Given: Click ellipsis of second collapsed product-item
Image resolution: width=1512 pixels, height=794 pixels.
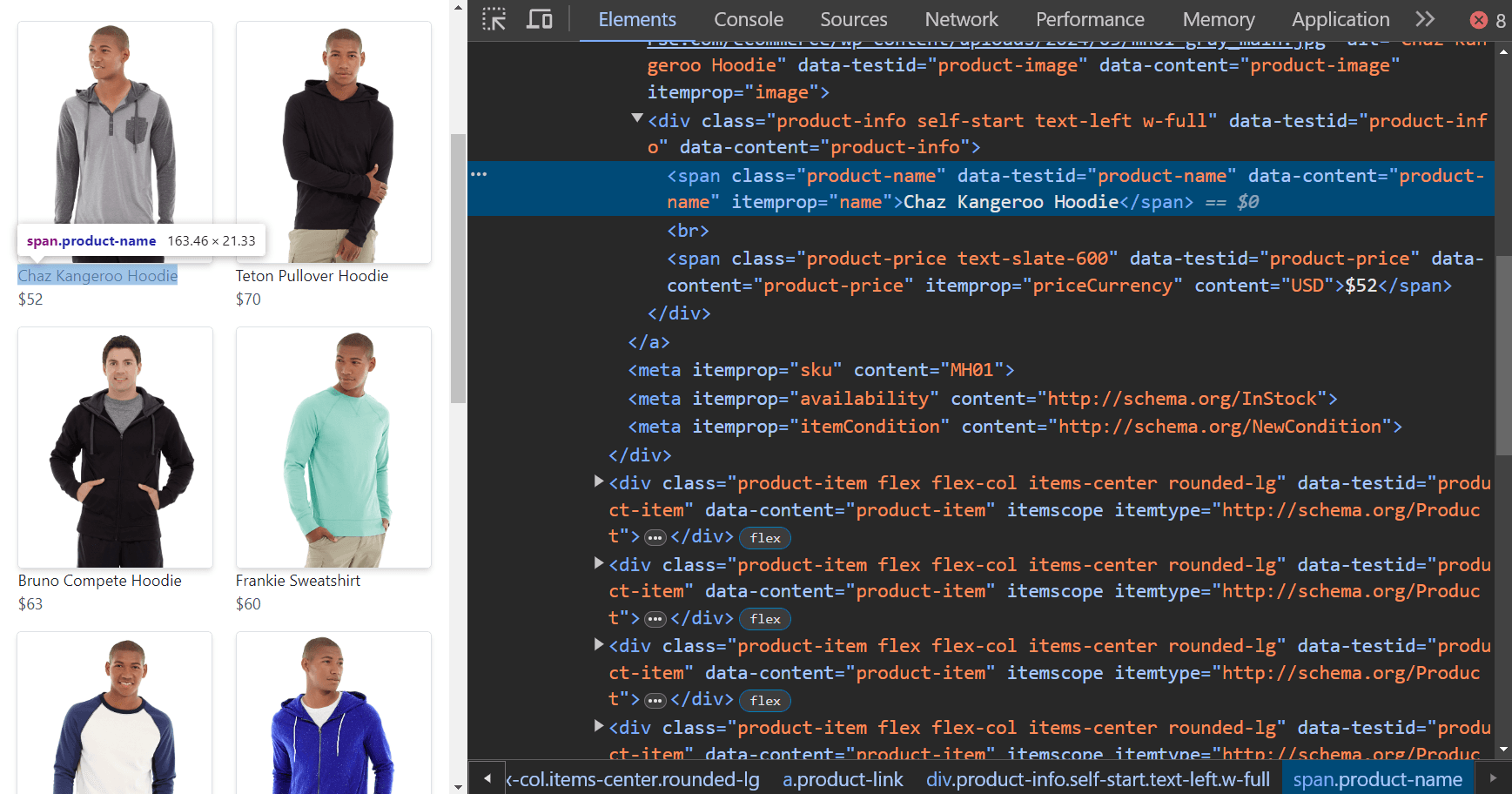Looking at the screenshot, I should (x=655, y=619).
